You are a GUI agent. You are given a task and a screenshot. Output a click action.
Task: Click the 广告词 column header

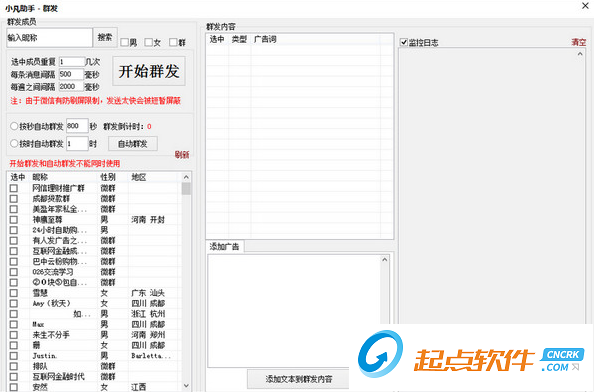click(315, 39)
